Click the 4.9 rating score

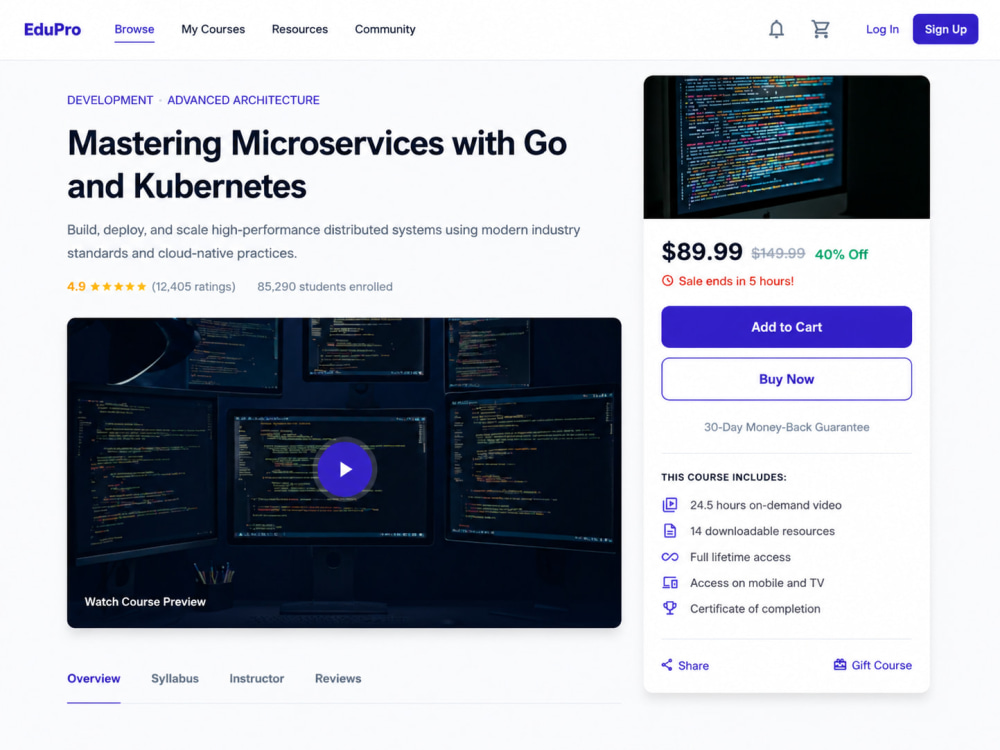coord(76,286)
